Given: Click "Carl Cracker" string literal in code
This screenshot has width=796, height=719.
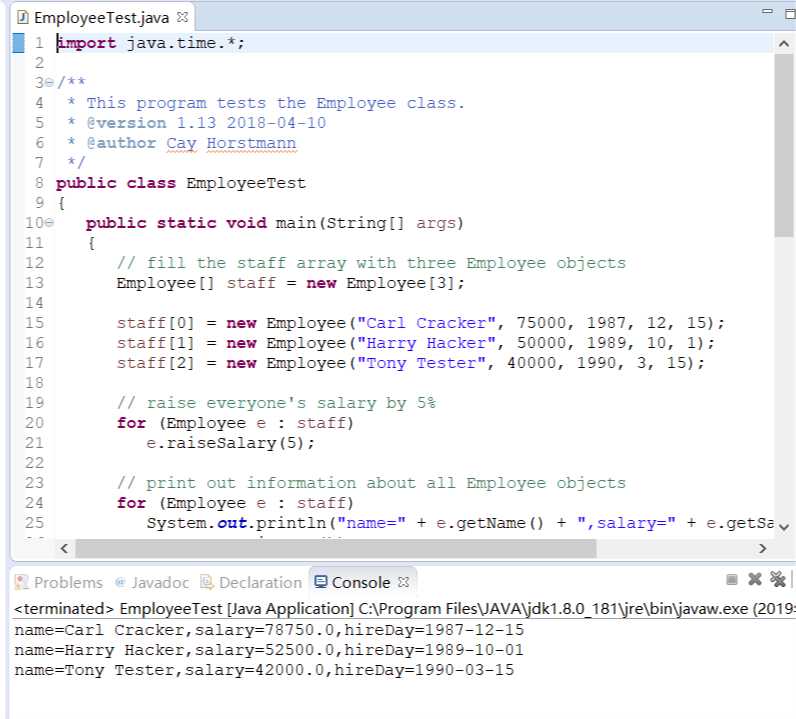Looking at the screenshot, I should pyautogui.click(x=426, y=323).
